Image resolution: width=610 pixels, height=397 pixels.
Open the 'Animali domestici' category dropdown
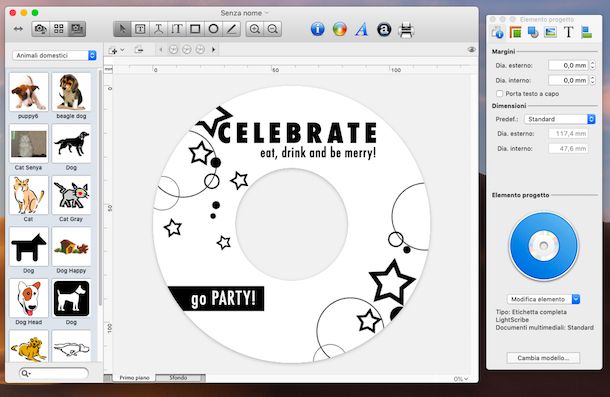(x=54, y=55)
